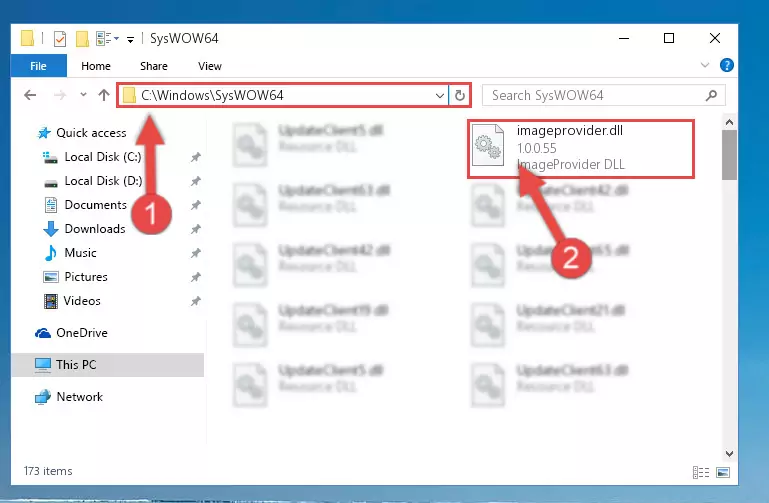The image size is (769, 503).
Task: Click the folder icon in title bar
Action: coord(27,38)
